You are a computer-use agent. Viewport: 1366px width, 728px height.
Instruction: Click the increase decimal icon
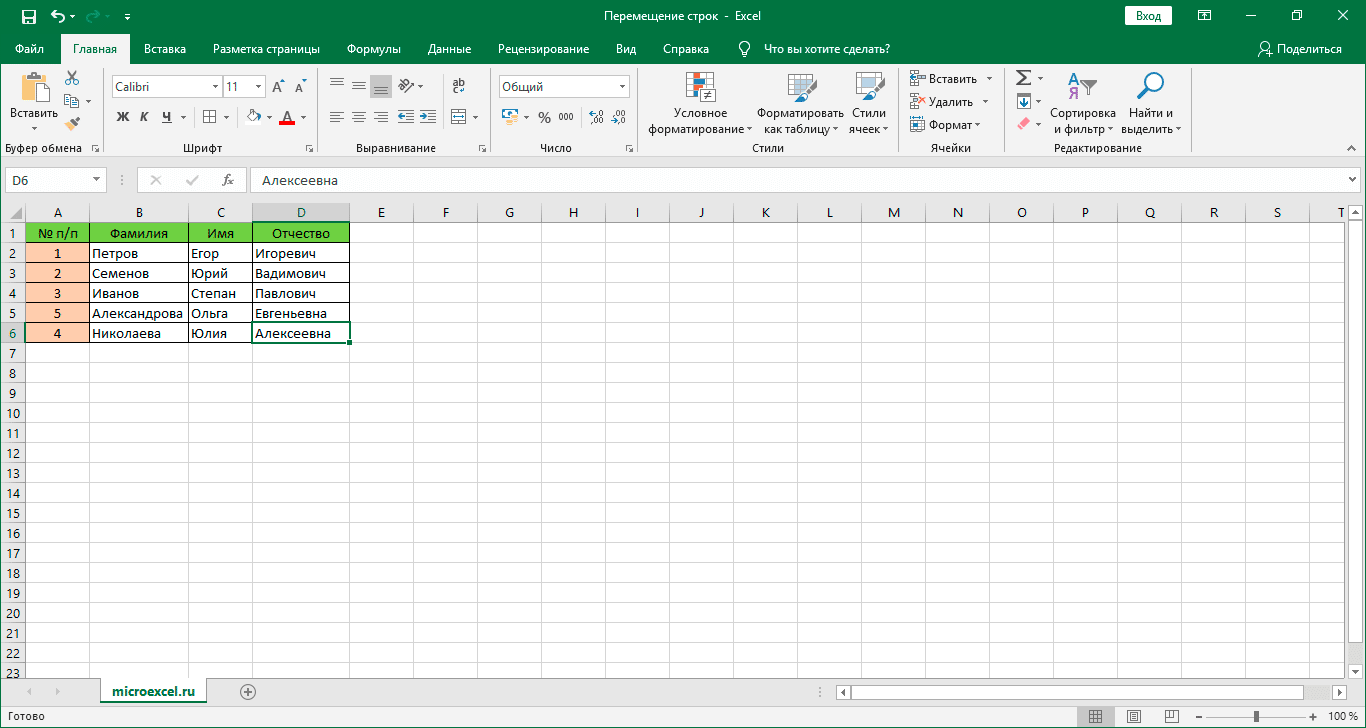[x=596, y=117]
